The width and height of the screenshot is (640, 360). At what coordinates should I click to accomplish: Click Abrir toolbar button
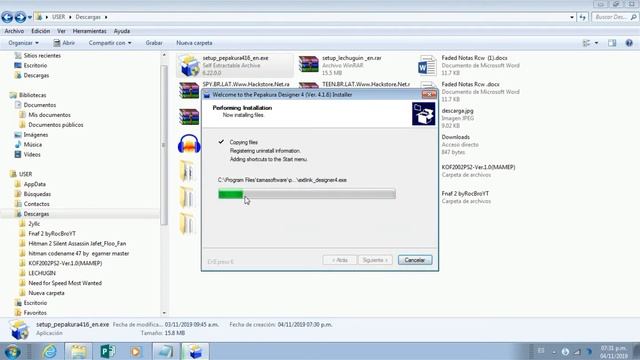click(x=64, y=43)
